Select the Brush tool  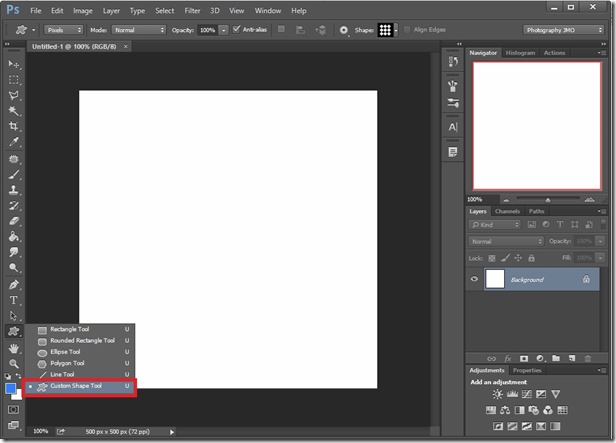(x=14, y=175)
